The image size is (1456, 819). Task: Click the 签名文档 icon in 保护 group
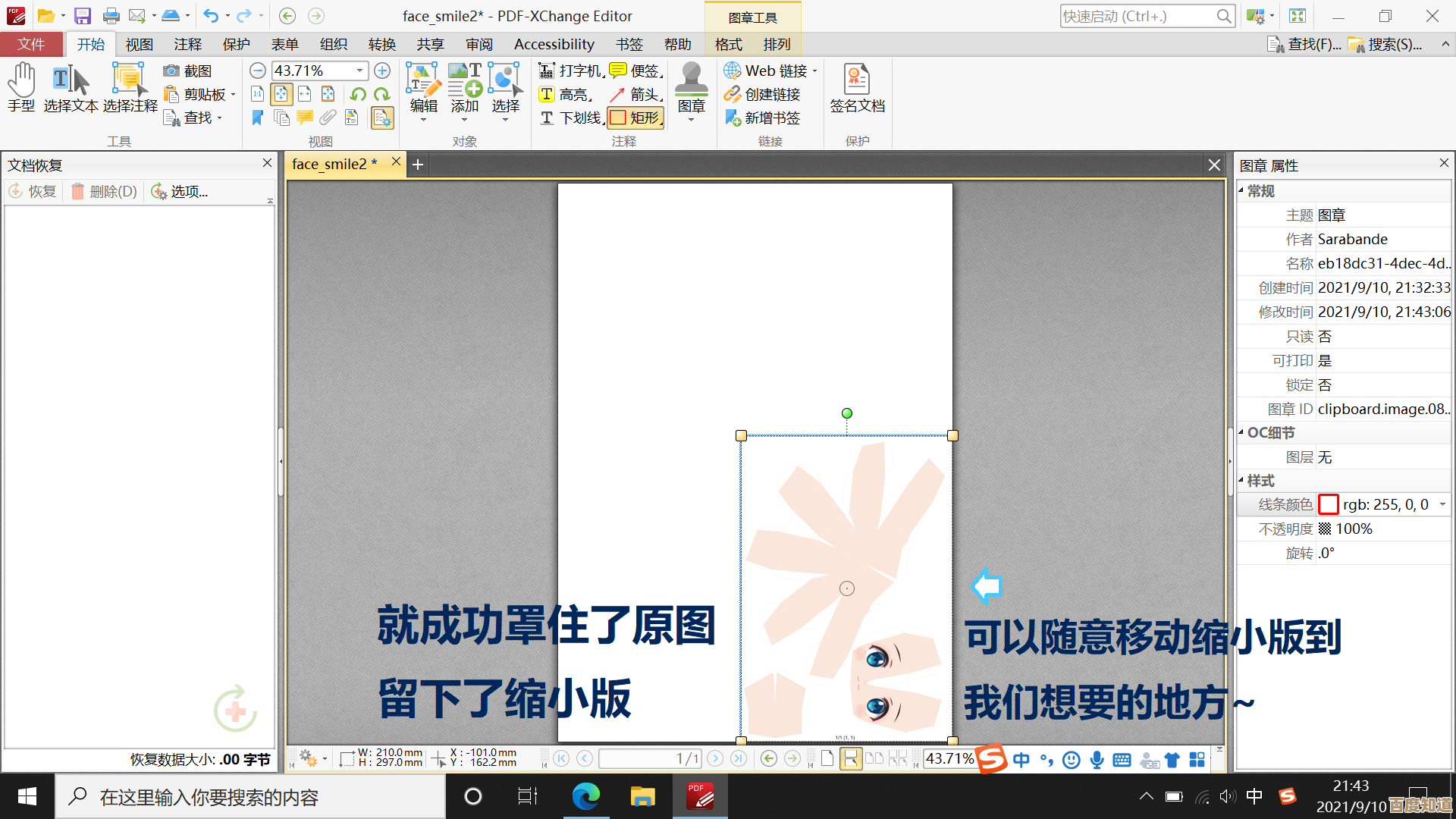click(857, 87)
